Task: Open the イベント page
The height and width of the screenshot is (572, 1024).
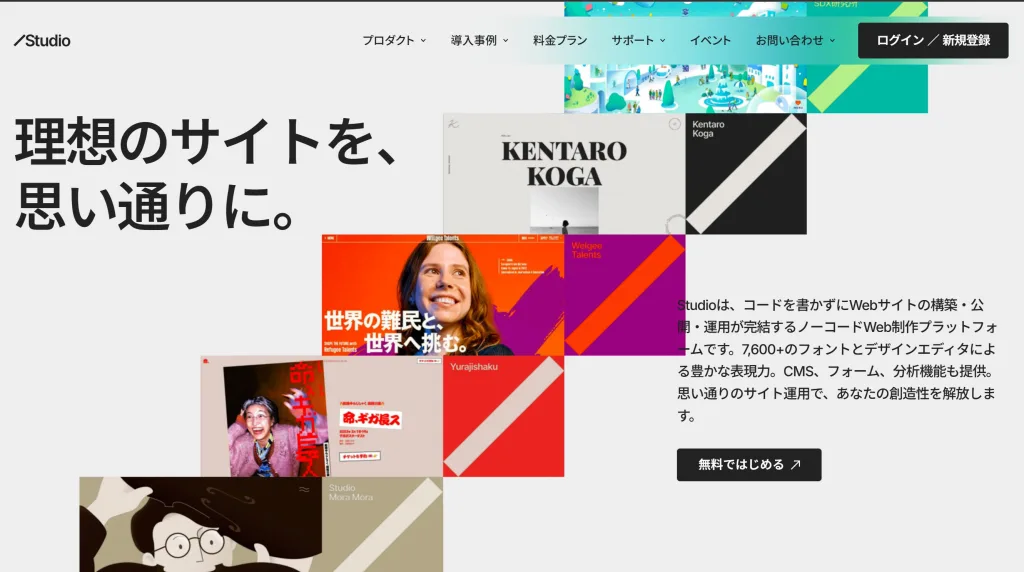Action: point(711,40)
